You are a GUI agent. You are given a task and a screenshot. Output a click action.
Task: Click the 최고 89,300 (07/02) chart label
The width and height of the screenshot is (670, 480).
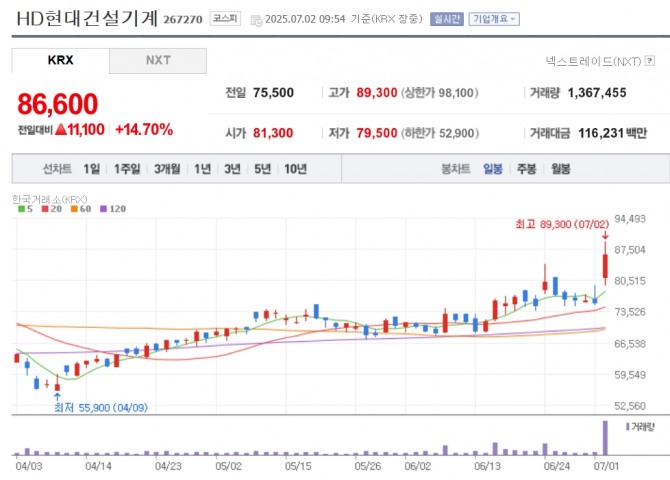click(x=562, y=224)
